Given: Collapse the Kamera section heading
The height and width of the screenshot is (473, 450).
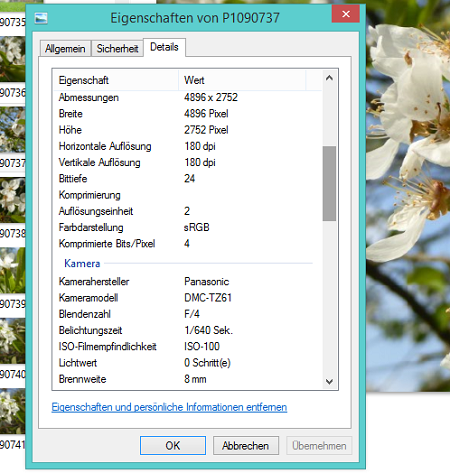Looking at the screenshot, I should [x=82, y=263].
